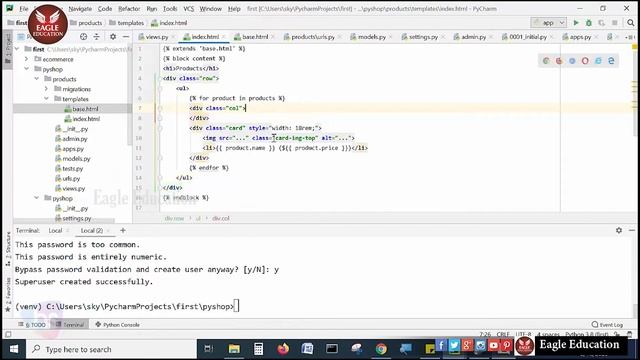Click the Search Everywhere magnifier icon
Screen dimensions: 640x360
pos(631,23)
